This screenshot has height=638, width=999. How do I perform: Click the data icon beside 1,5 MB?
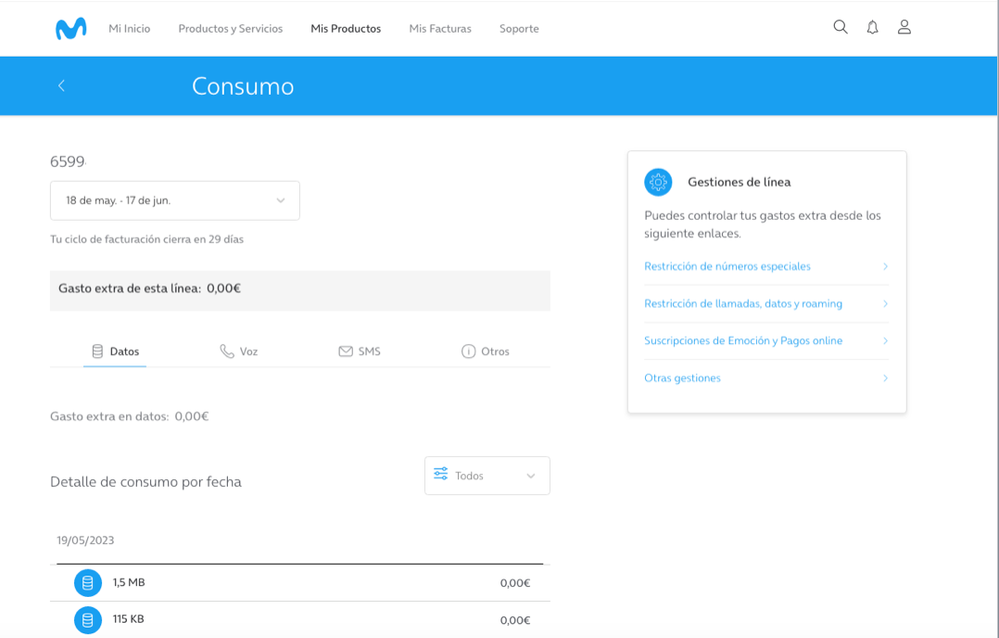(88, 583)
